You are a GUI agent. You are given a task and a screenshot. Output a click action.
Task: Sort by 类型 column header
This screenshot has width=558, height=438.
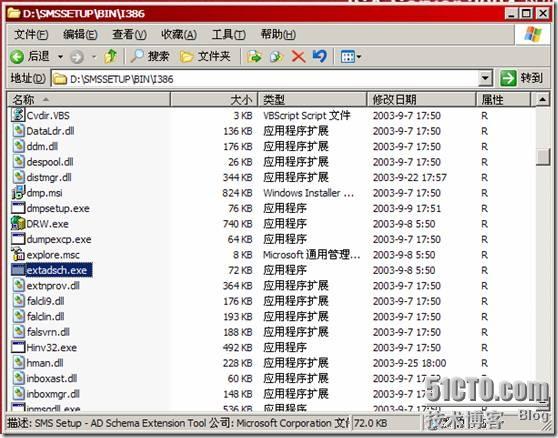(312, 100)
